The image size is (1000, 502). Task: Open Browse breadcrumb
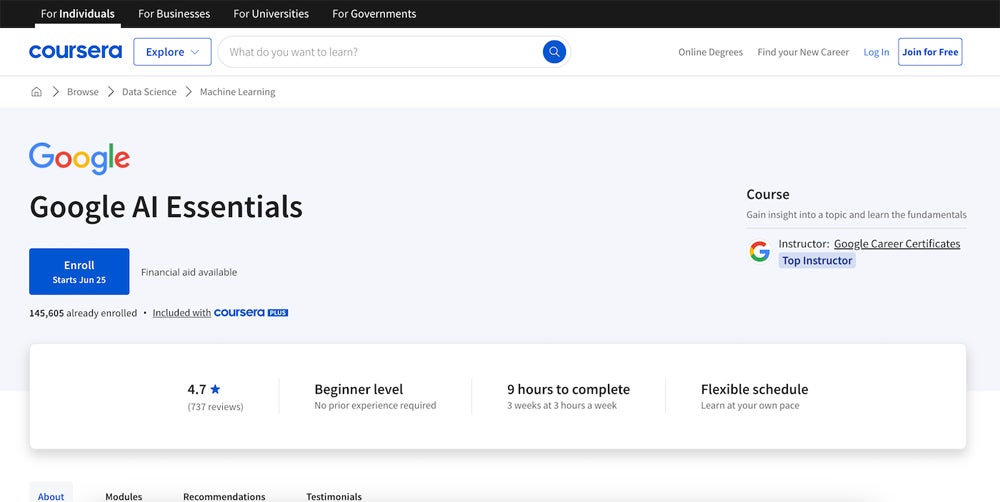click(x=83, y=92)
